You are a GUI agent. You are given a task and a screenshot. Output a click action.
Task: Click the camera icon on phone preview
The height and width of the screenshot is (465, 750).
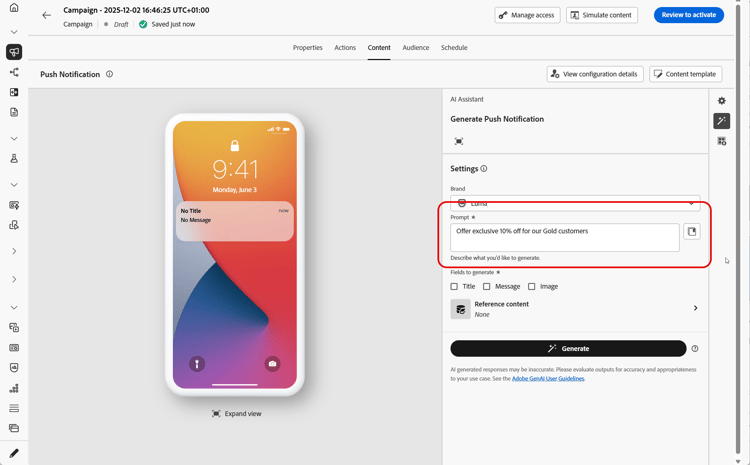tap(272, 364)
